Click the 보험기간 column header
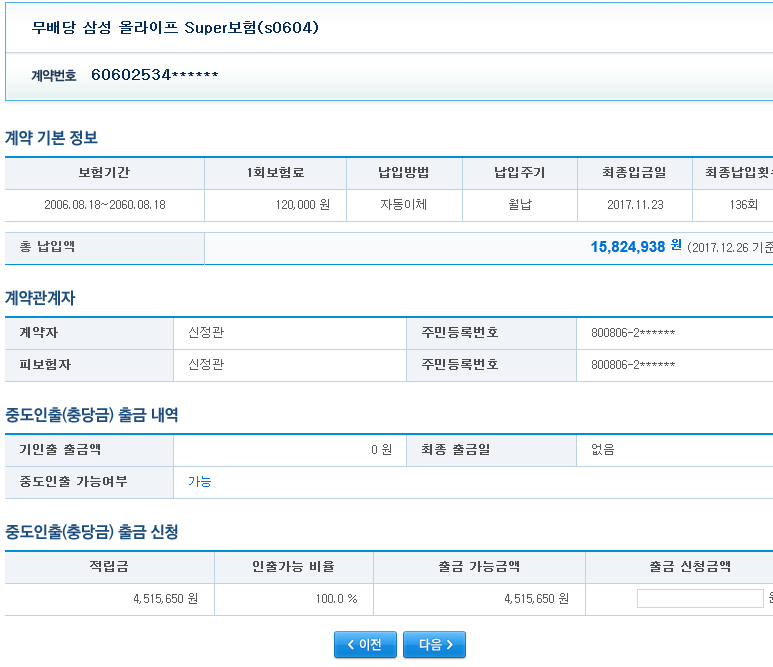Screen dimensions: 773x667 (x=104, y=173)
